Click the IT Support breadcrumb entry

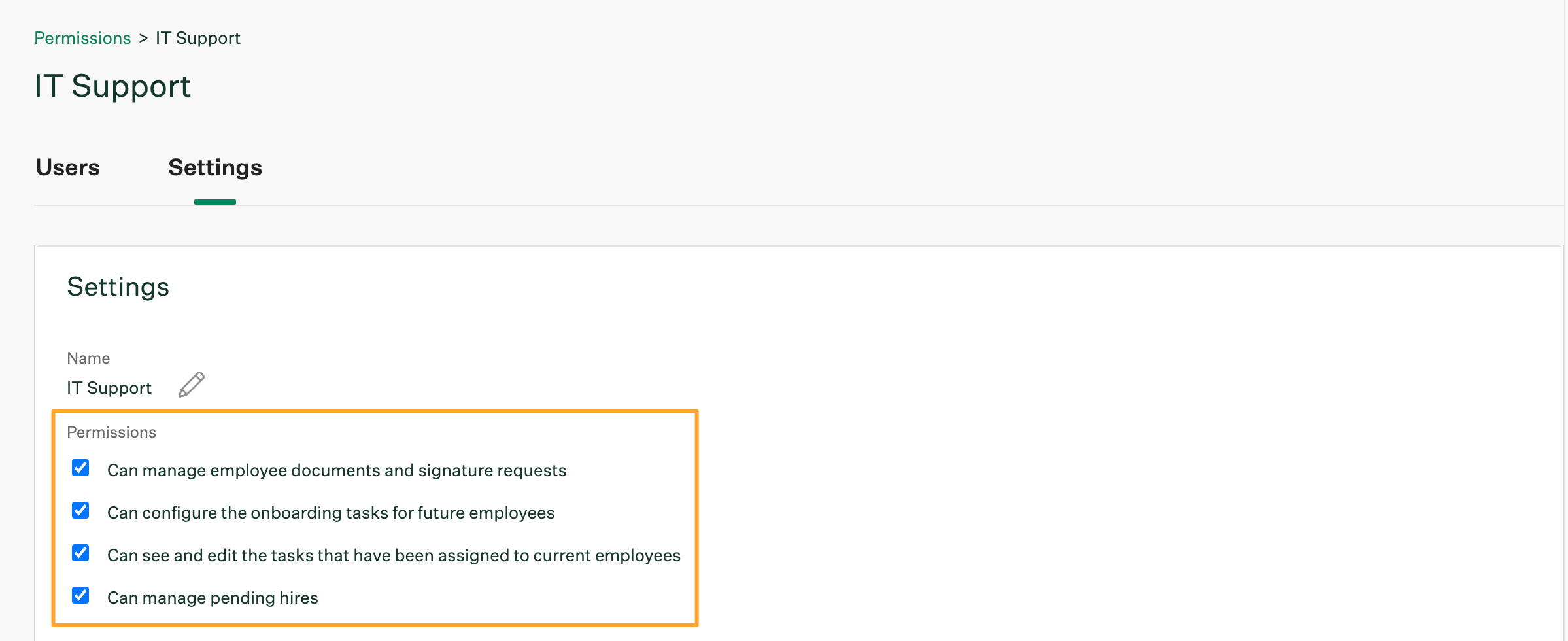tap(197, 37)
